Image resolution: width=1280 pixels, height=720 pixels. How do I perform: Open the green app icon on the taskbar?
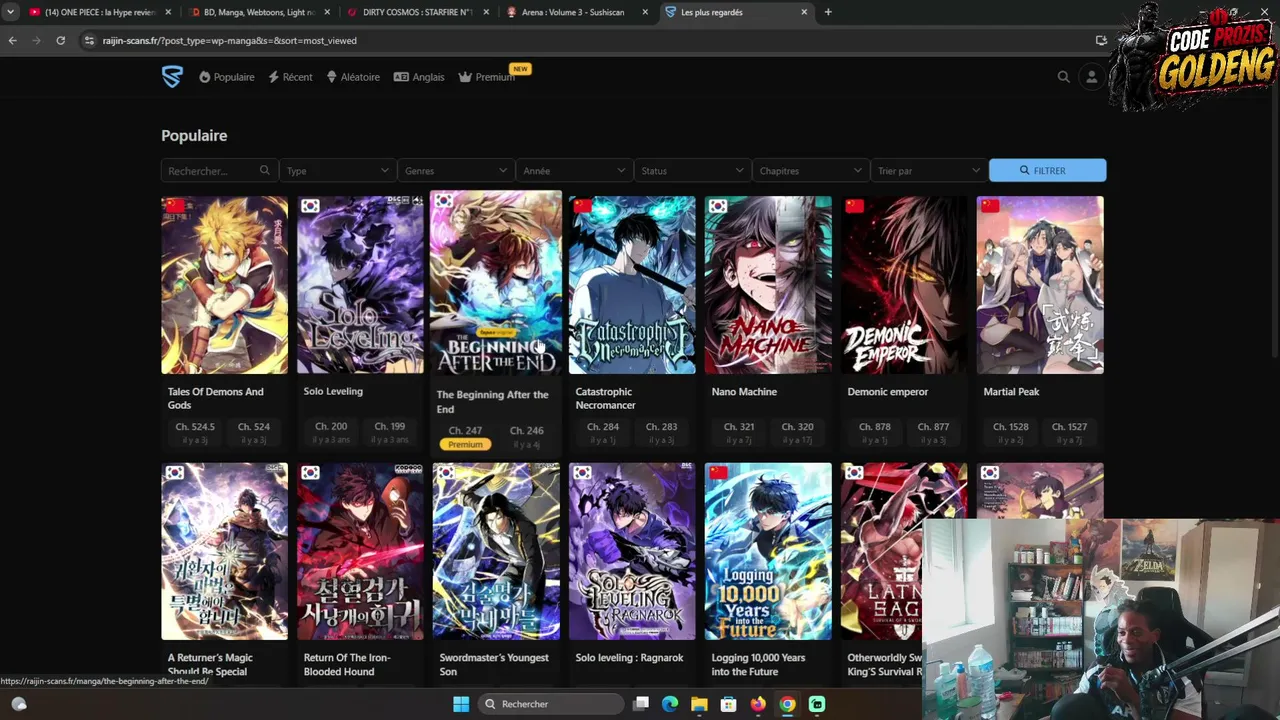[817, 704]
